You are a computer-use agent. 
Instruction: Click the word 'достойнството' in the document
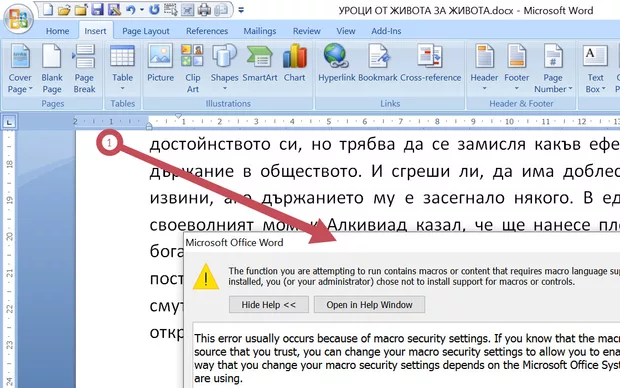210,144
